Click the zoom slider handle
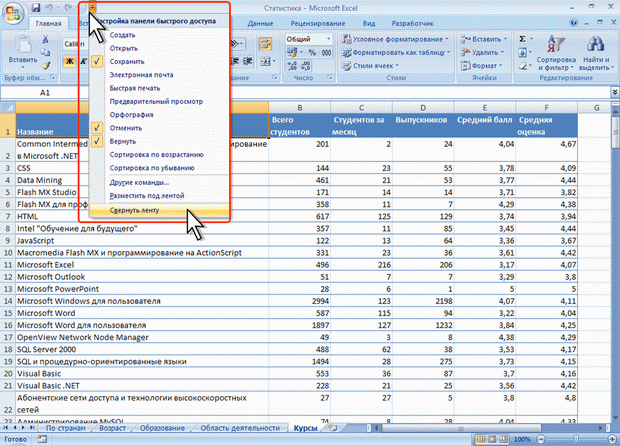This screenshot has width=620, height=446. coord(576,439)
